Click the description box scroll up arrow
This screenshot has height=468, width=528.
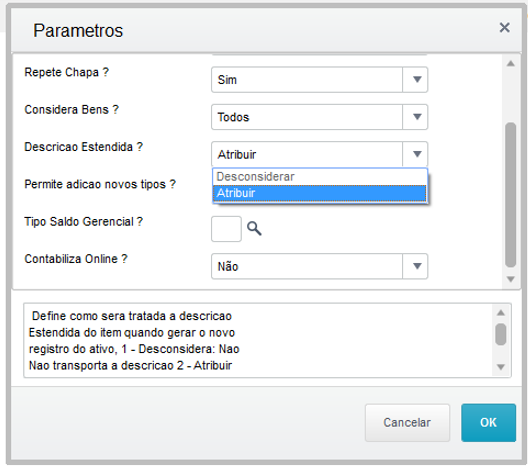tap(501, 313)
